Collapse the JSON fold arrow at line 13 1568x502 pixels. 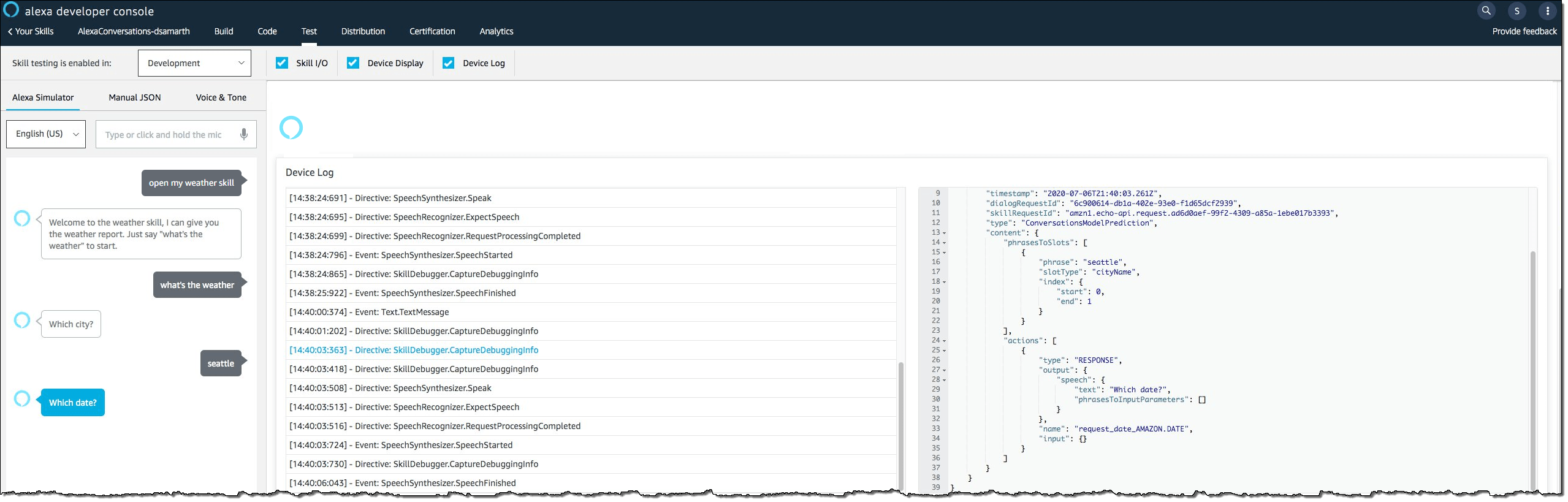tap(944, 233)
